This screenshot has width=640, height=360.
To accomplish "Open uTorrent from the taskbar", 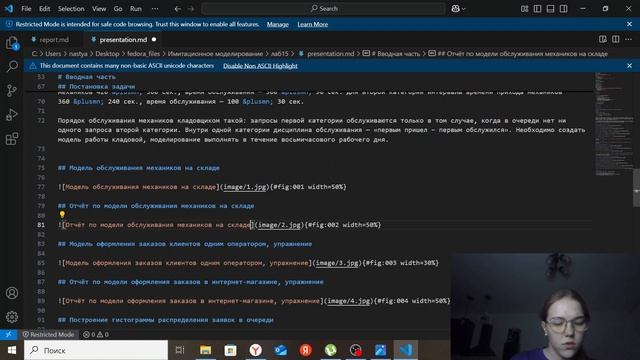I will tap(331, 350).
